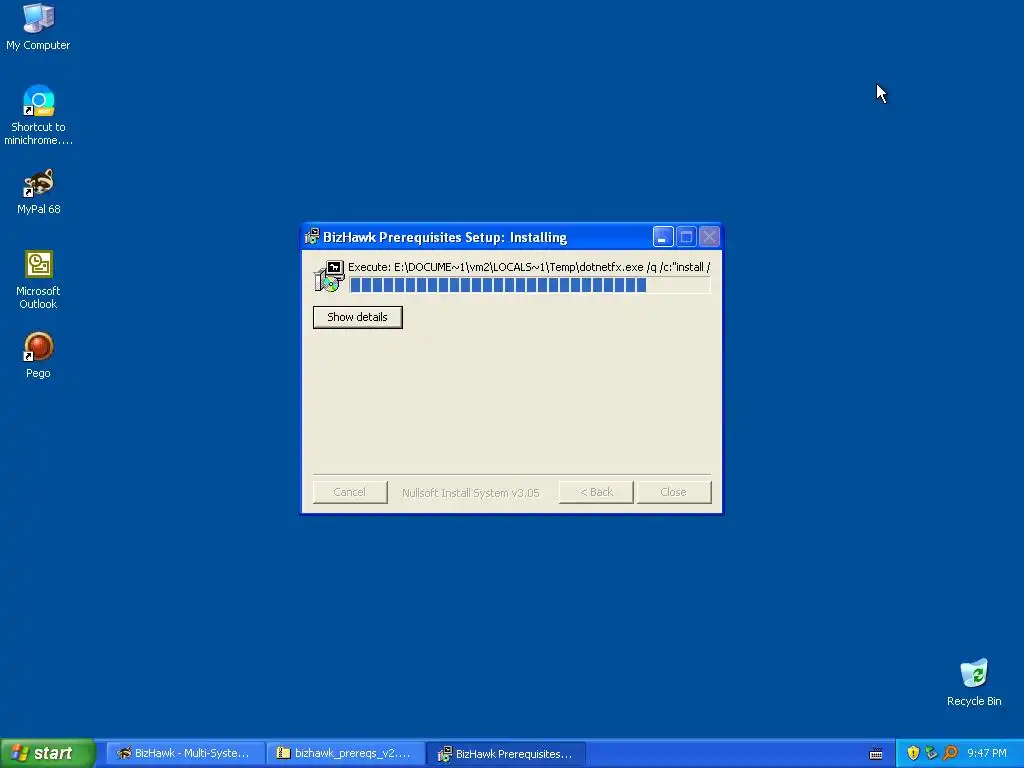Click the safely remove hardware tray icon
Image resolution: width=1024 pixels, height=768 pixels.
pos(931,753)
